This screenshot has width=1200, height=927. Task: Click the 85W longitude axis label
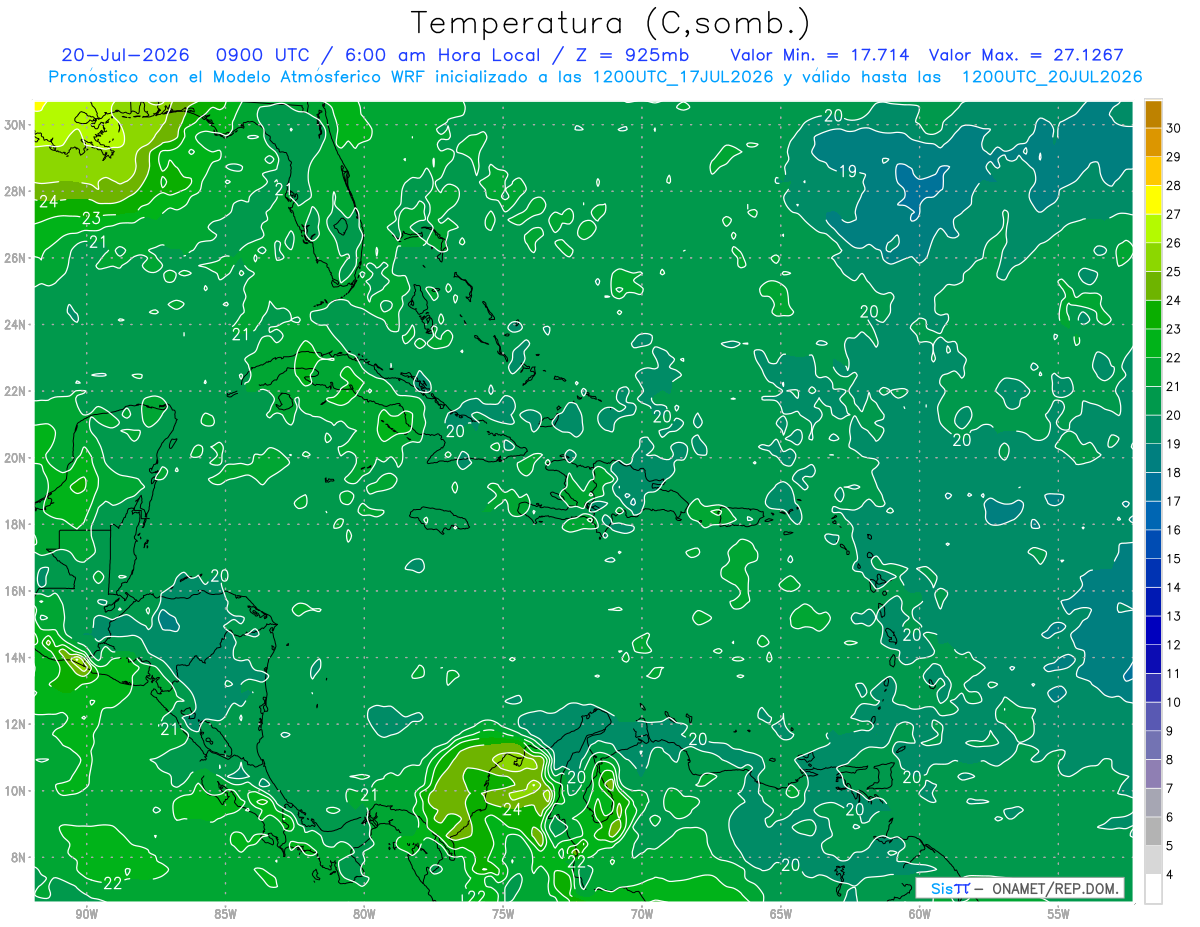coord(225,915)
